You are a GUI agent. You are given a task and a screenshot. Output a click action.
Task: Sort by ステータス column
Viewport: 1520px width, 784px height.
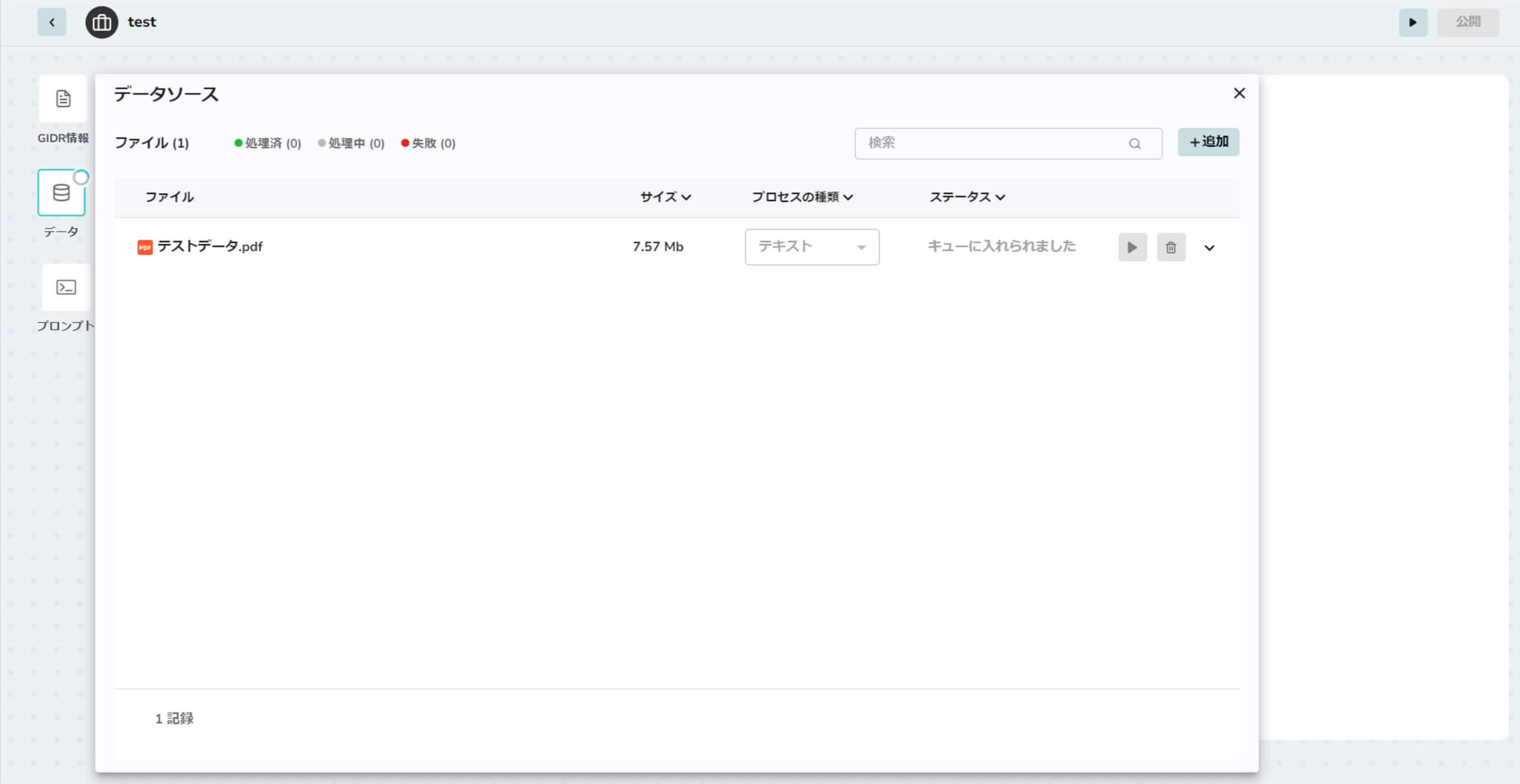[967, 197]
